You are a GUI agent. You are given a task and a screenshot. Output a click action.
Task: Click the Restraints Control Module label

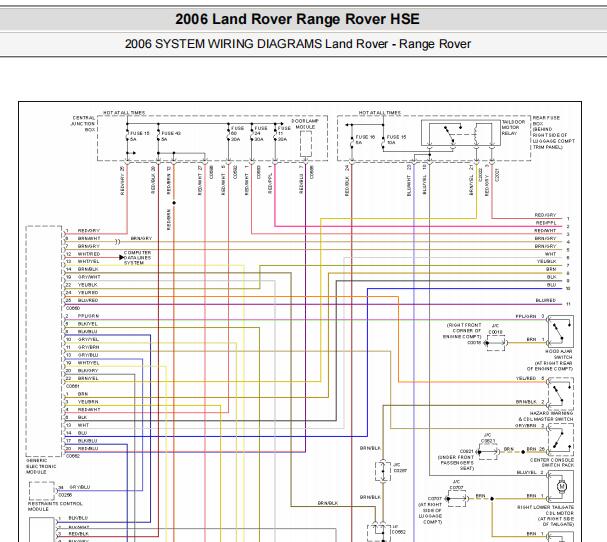click(55, 506)
